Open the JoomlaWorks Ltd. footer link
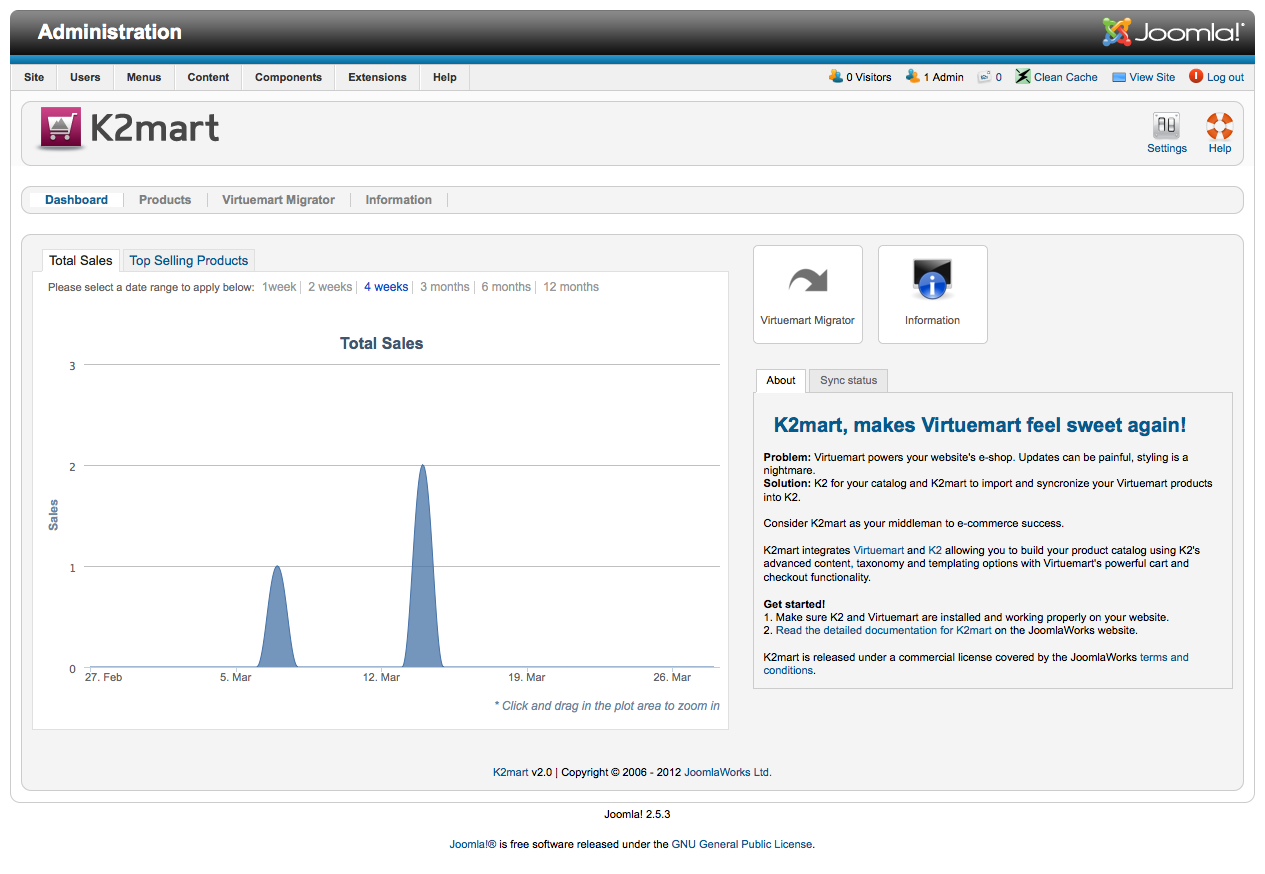The height and width of the screenshot is (874, 1265). click(728, 772)
